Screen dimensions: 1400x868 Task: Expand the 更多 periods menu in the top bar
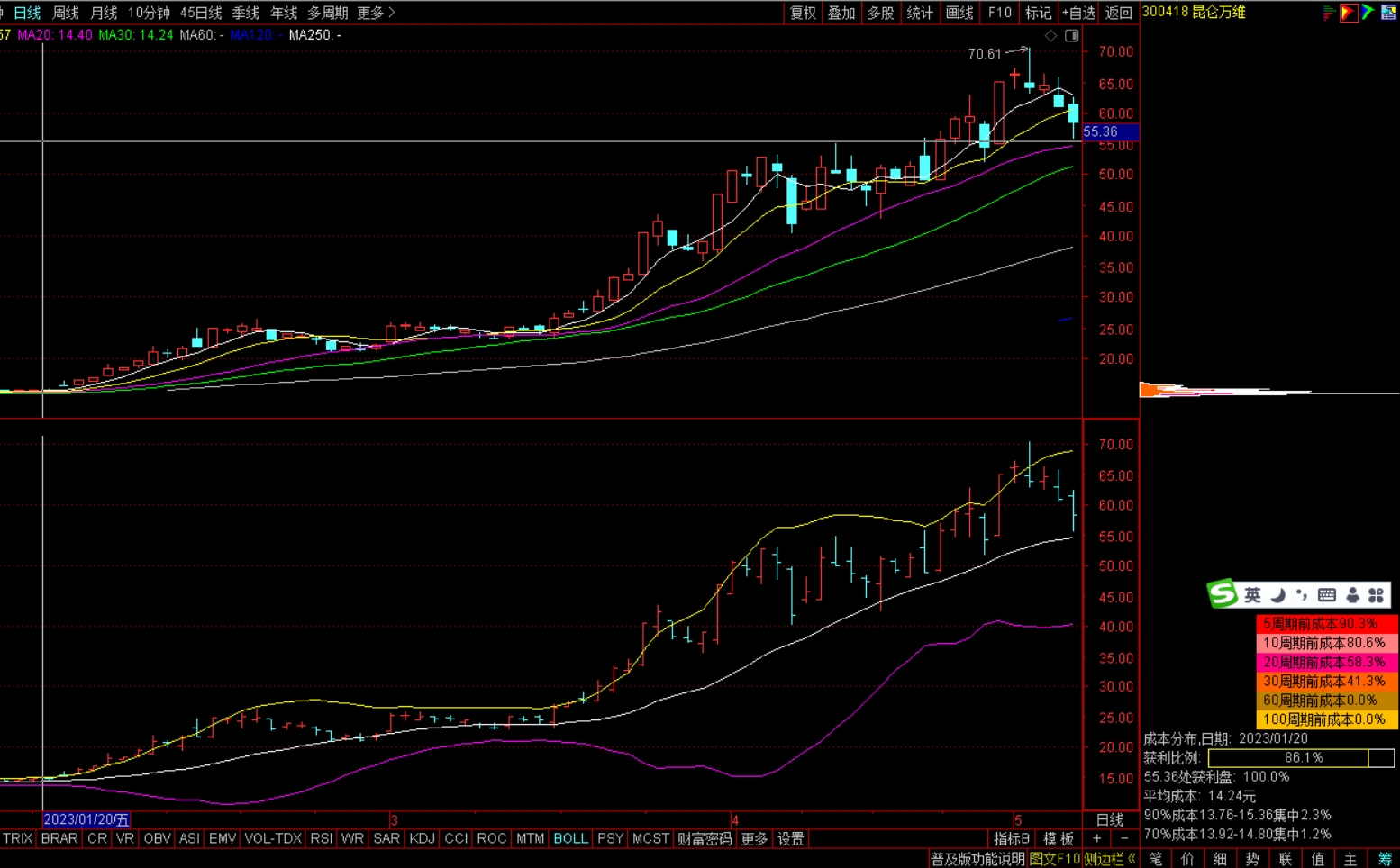(x=376, y=13)
